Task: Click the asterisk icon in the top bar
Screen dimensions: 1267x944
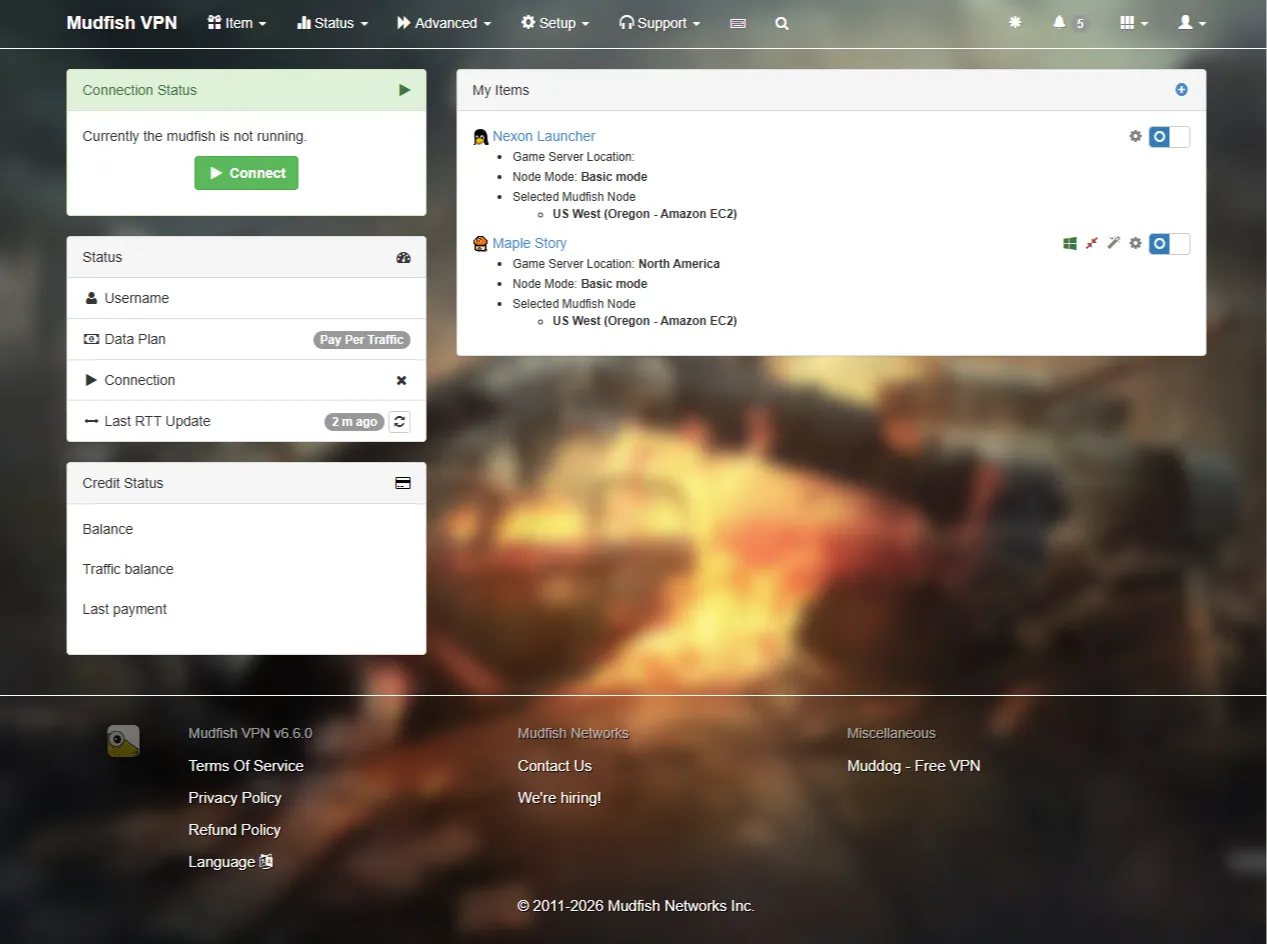Action: click(1015, 22)
